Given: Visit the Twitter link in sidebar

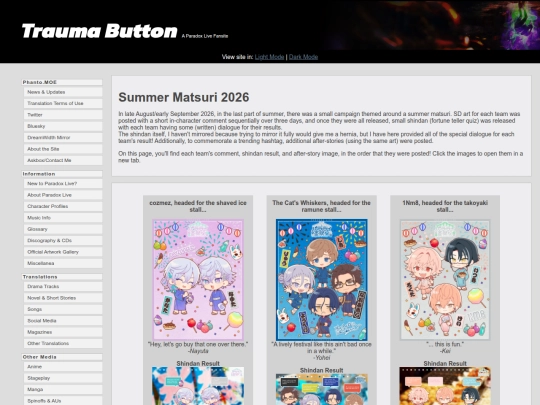Looking at the screenshot, I should coord(63,115).
